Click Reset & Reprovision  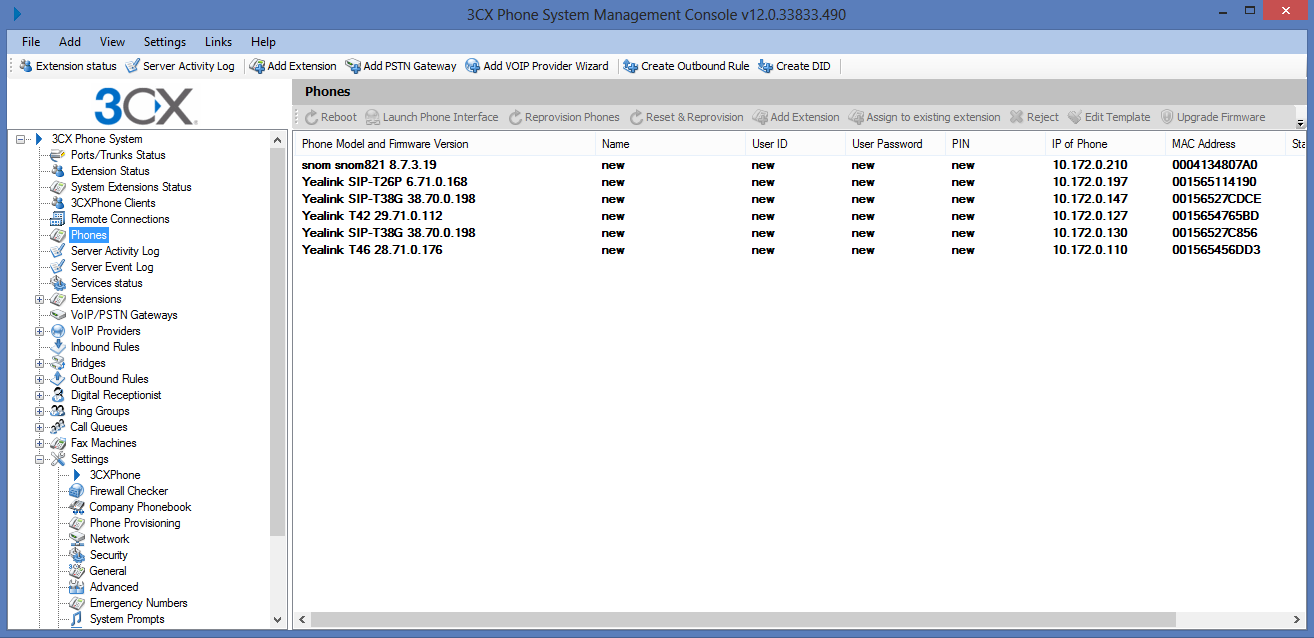[686, 117]
